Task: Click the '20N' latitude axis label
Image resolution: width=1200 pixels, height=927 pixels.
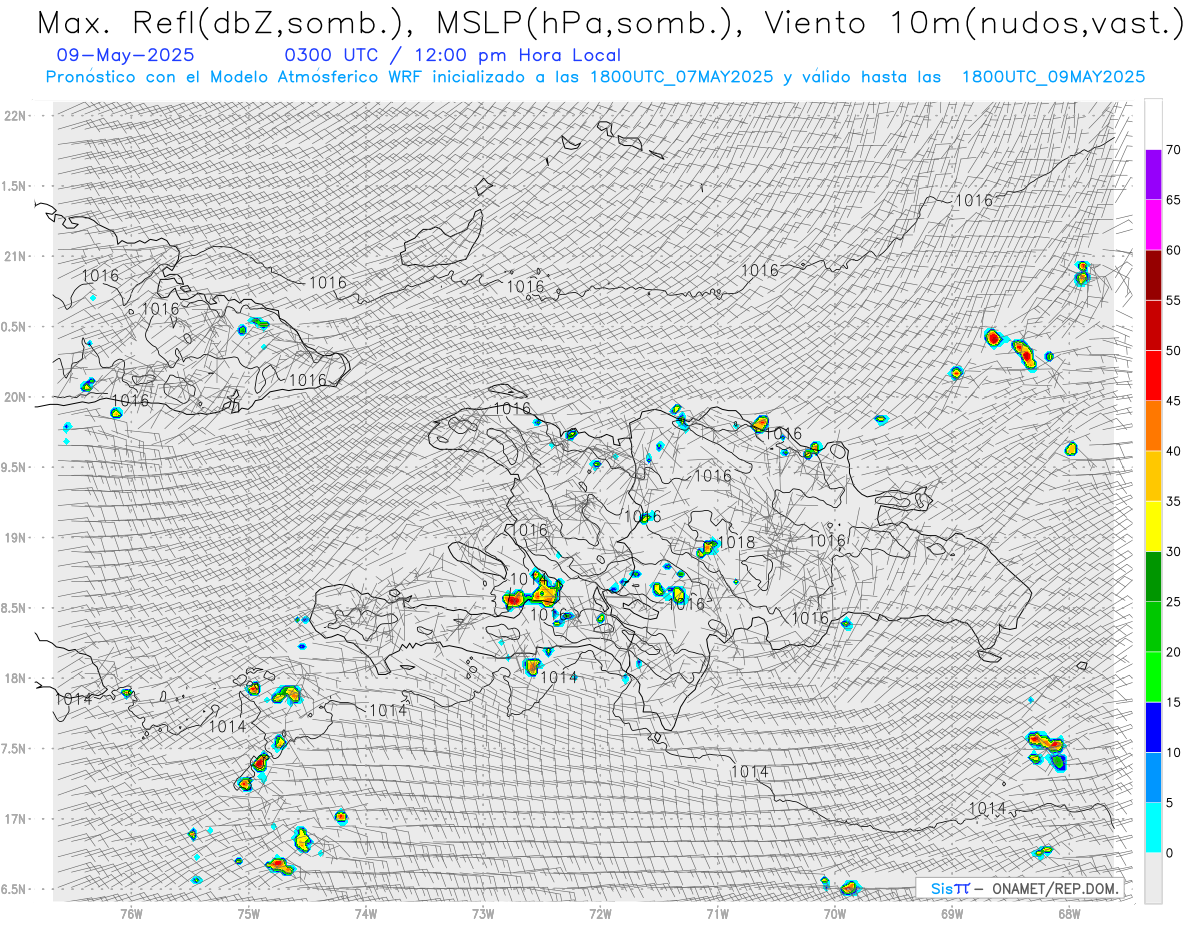Action: [15, 397]
